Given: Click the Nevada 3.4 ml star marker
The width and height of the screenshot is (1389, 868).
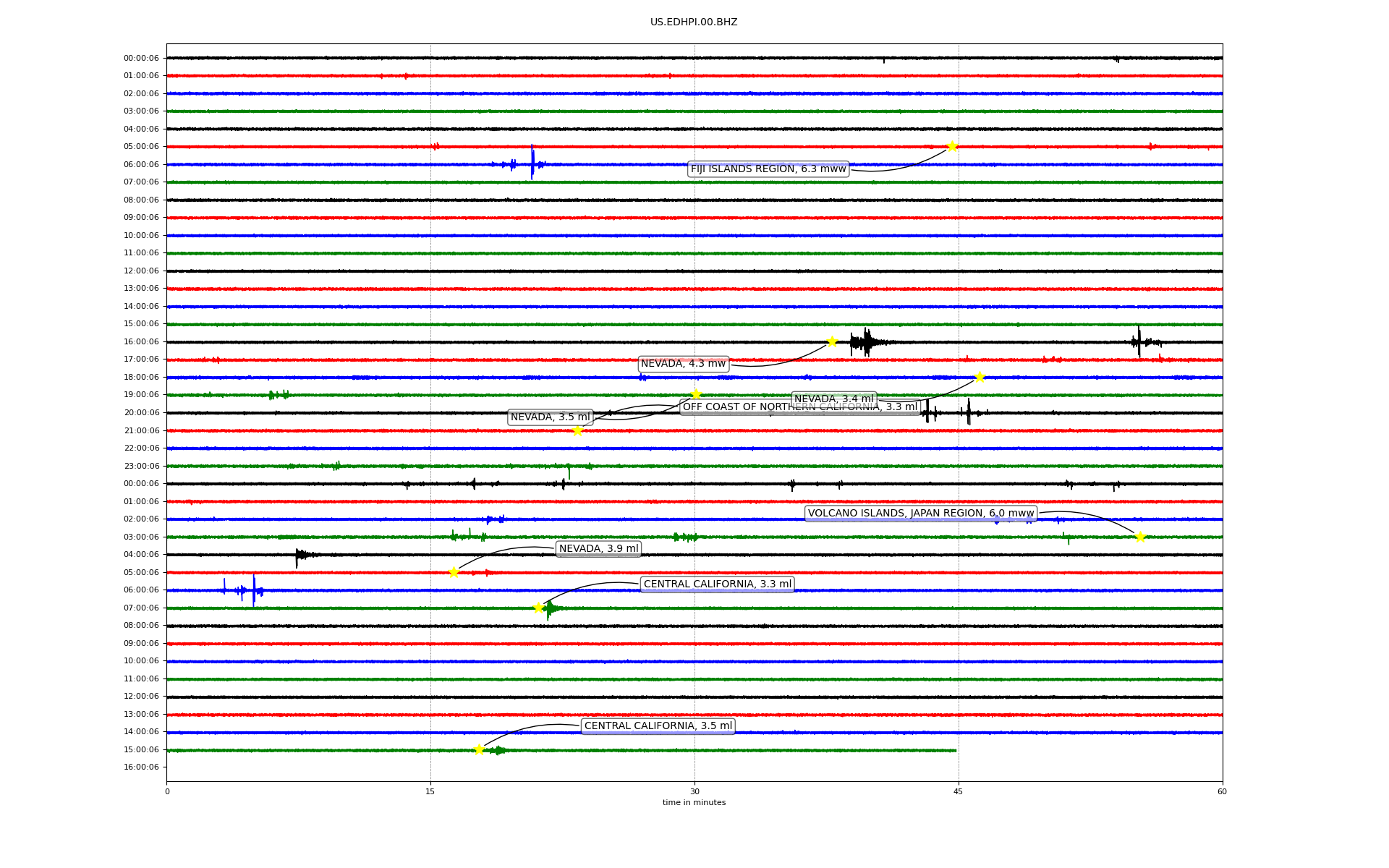Looking at the screenshot, I should pyautogui.click(x=980, y=377).
